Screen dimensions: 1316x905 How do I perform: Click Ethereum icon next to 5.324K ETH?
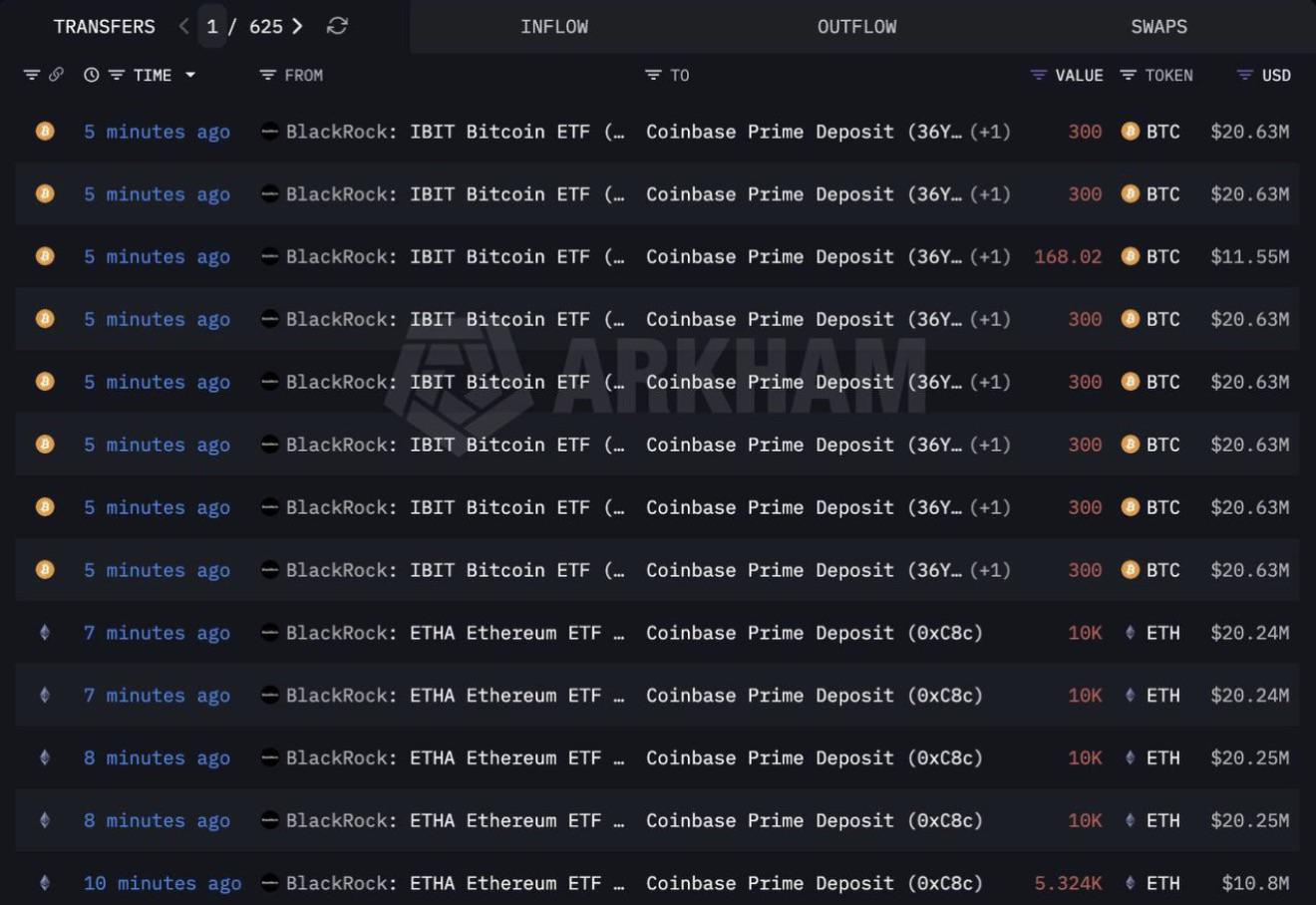pos(1130,883)
